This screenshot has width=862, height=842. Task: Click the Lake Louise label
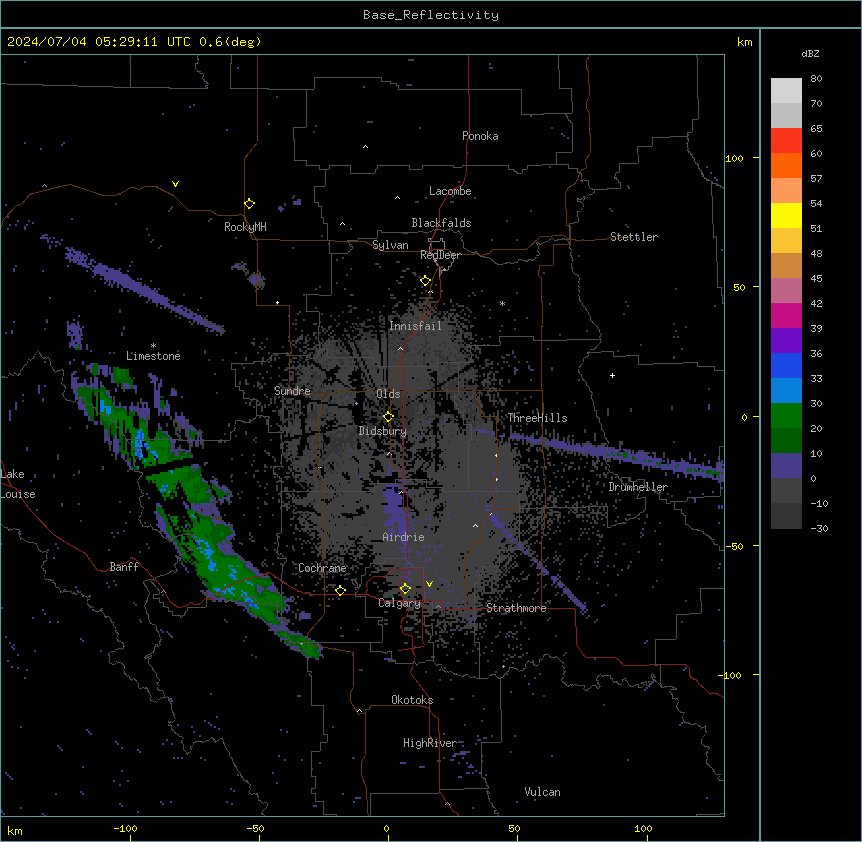(x=18, y=484)
